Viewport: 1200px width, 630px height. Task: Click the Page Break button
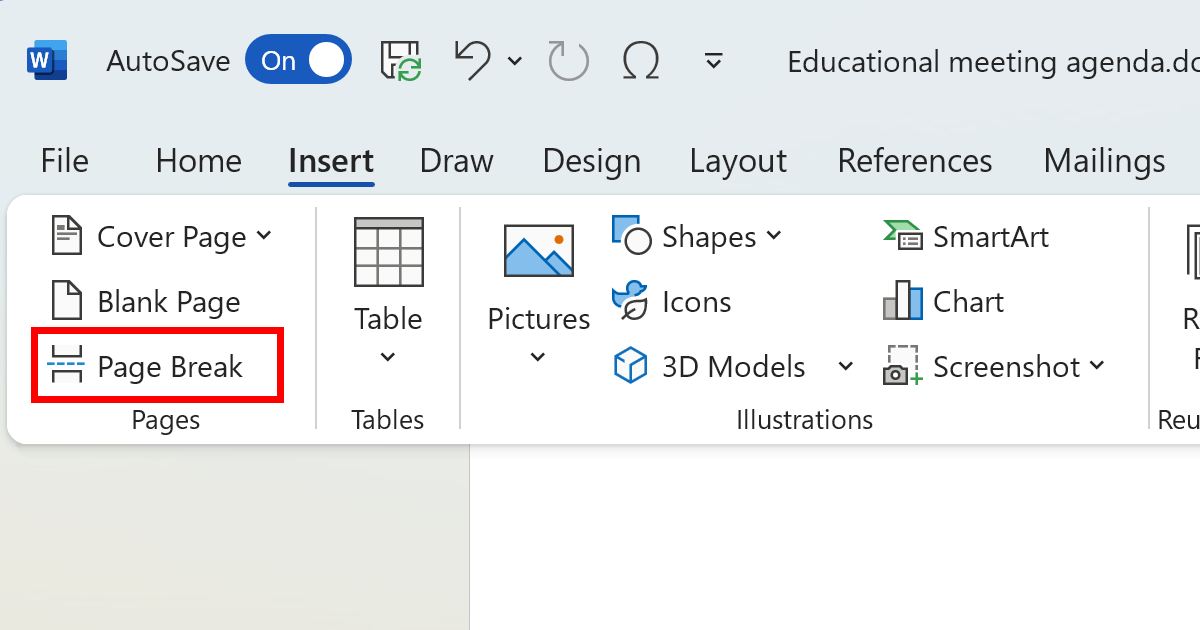click(x=147, y=367)
